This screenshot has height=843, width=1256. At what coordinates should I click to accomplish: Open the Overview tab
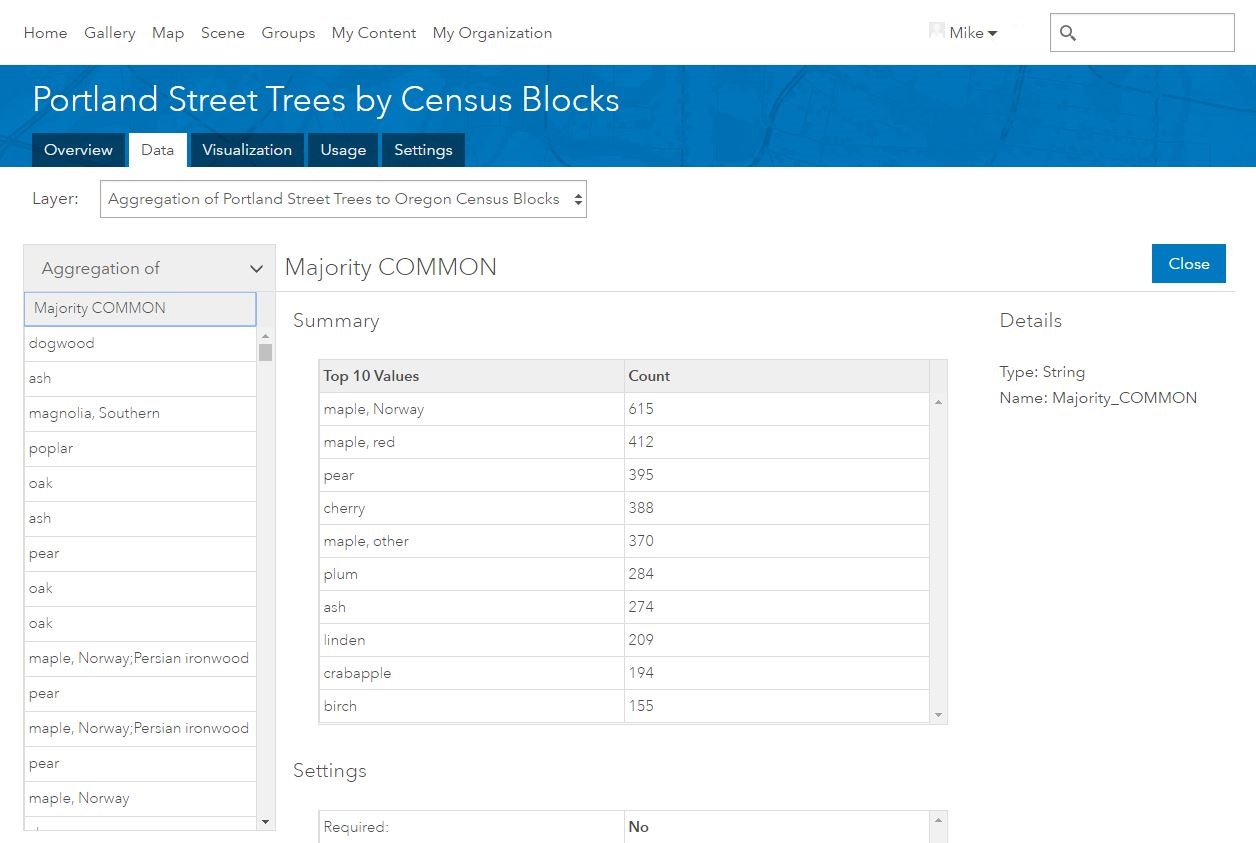coord(78,150)
